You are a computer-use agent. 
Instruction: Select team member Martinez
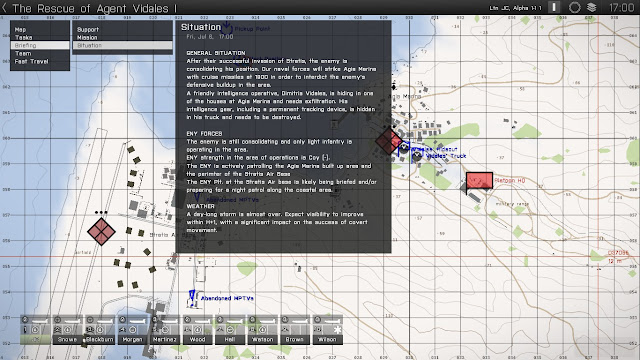coord(165,330)
